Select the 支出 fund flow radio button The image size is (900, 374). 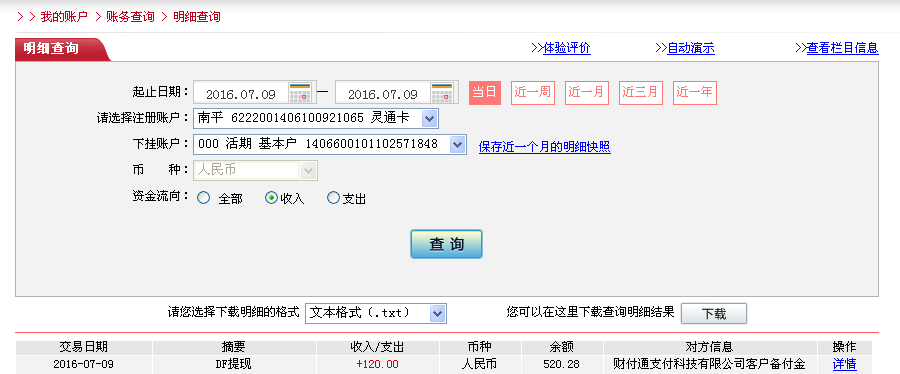pyautogui.click(x=333, y=198)
